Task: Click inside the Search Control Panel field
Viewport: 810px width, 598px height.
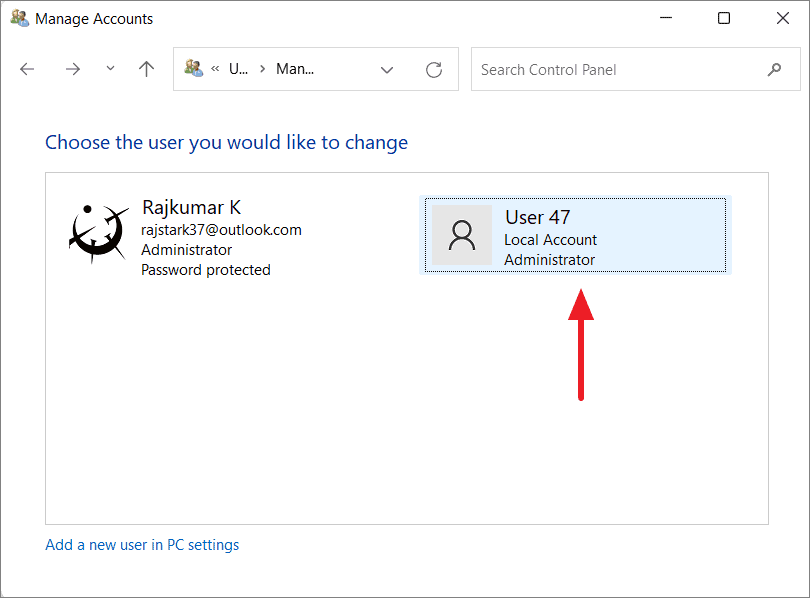Action: pyautogui.click(x=600, y=69)
